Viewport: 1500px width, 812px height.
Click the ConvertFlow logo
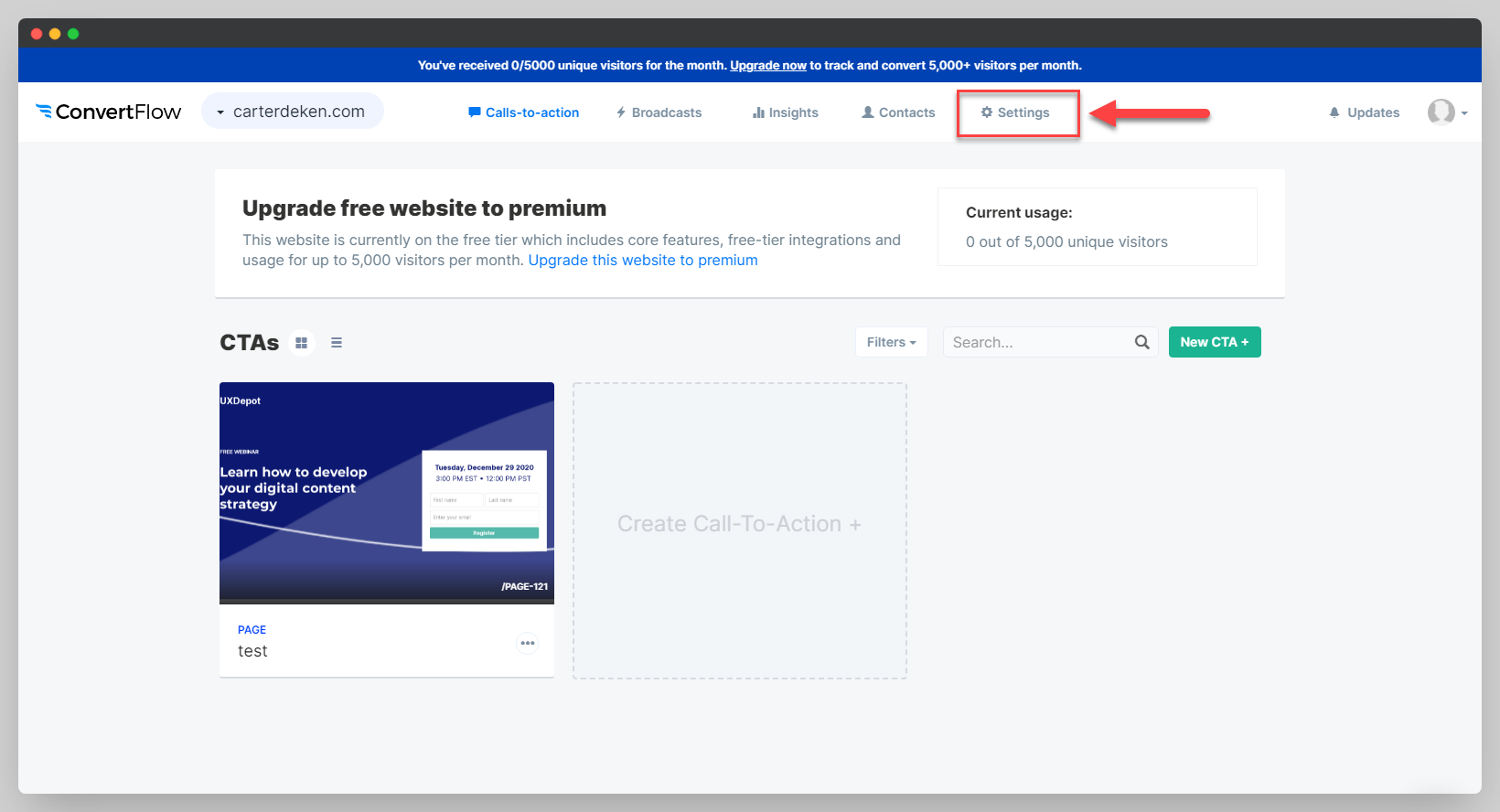coord(108,112)
